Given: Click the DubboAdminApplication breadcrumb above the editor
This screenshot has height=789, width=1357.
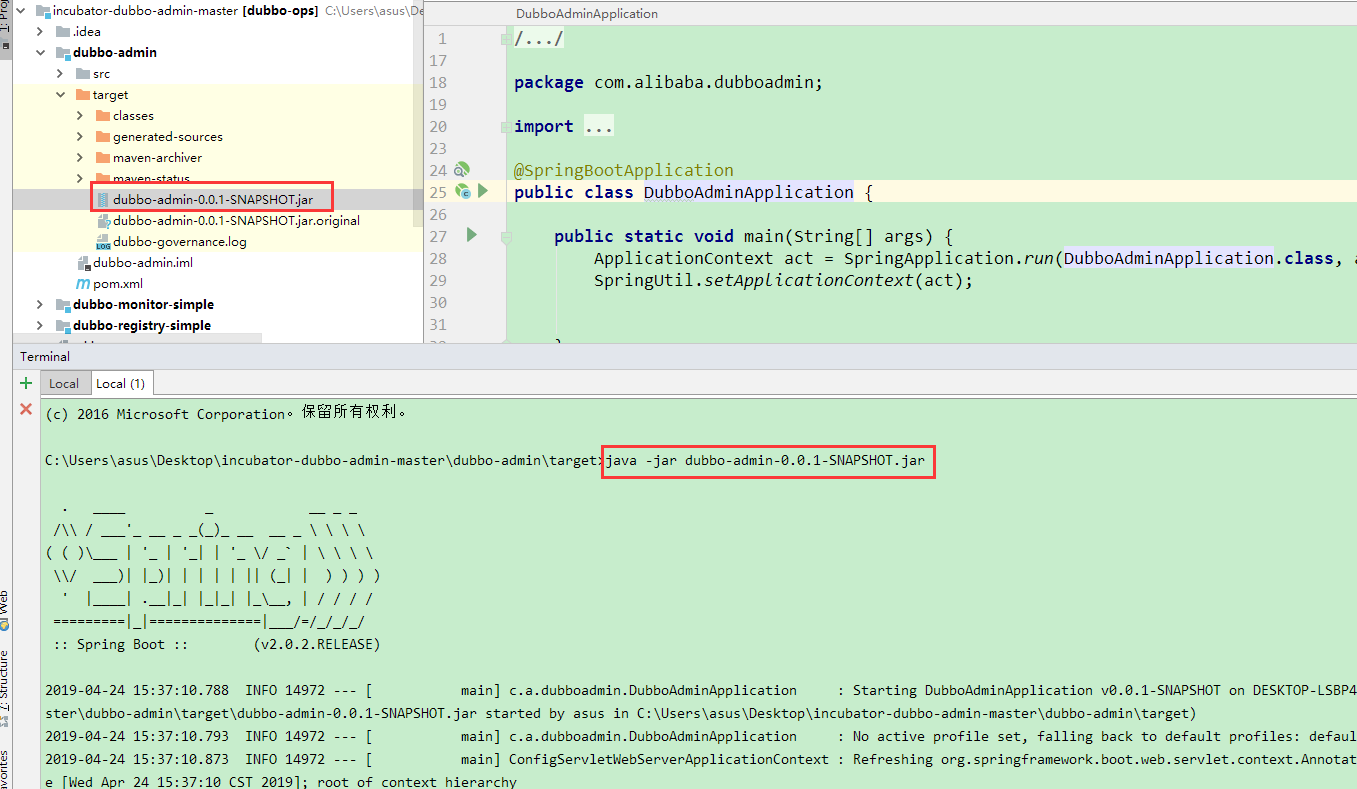Looking at the screenshot, I should coord(587,14).
